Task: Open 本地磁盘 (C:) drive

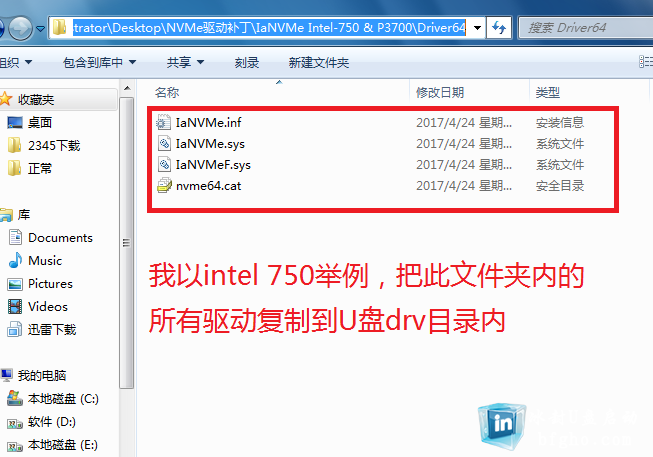Action: click(63, 399)
